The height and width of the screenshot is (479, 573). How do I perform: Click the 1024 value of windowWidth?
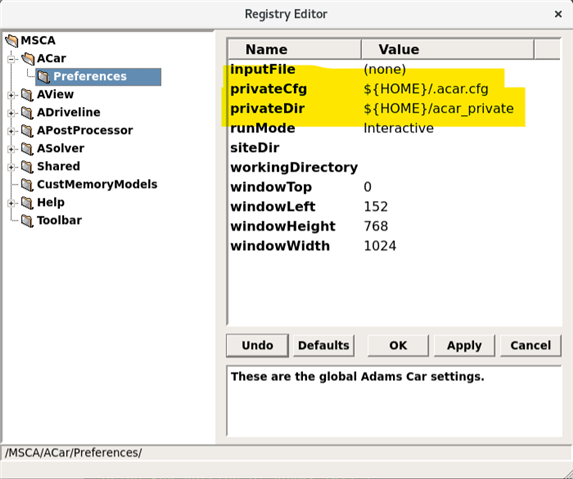[380, 246]
